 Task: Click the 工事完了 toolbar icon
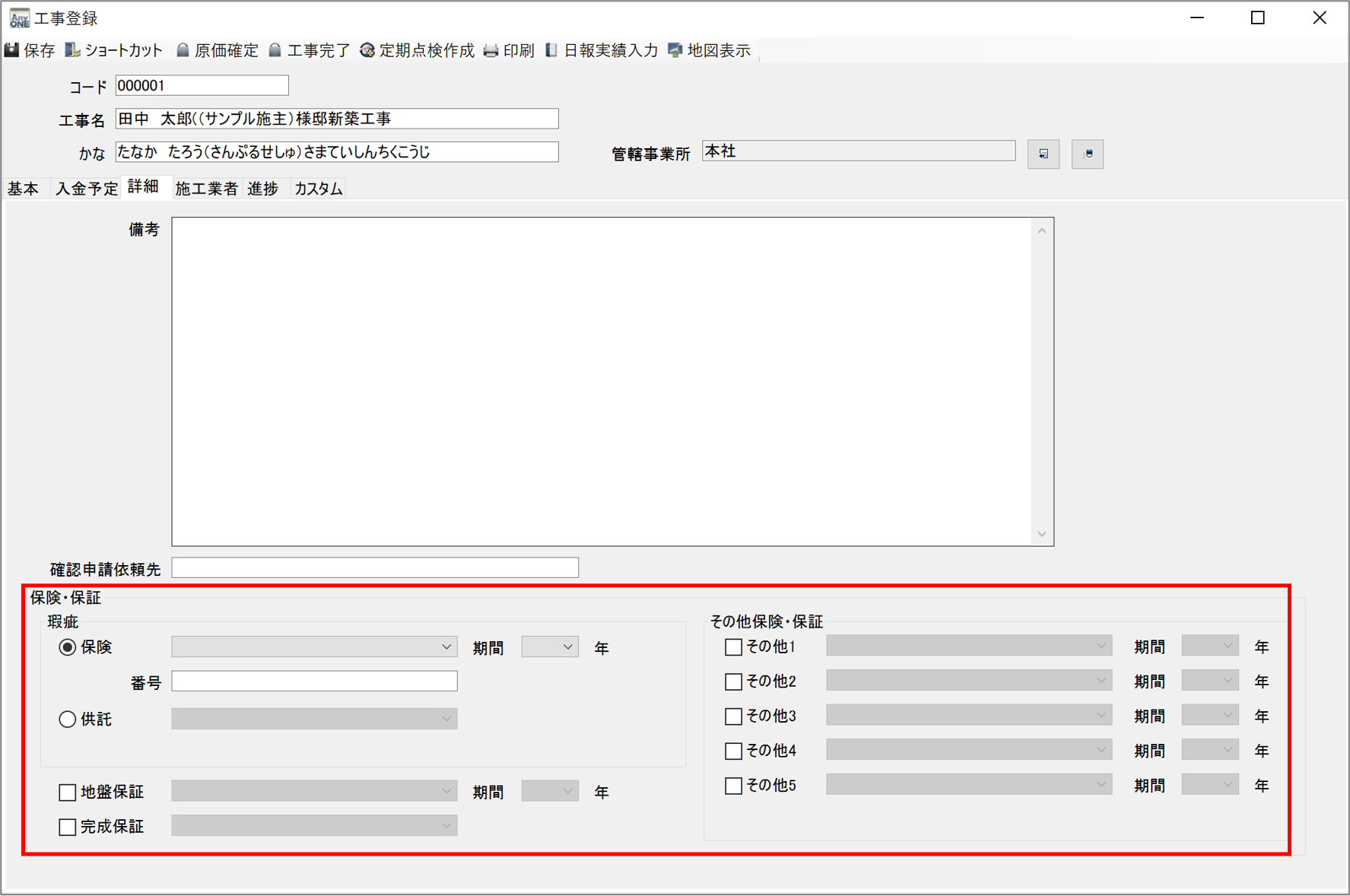275,50
